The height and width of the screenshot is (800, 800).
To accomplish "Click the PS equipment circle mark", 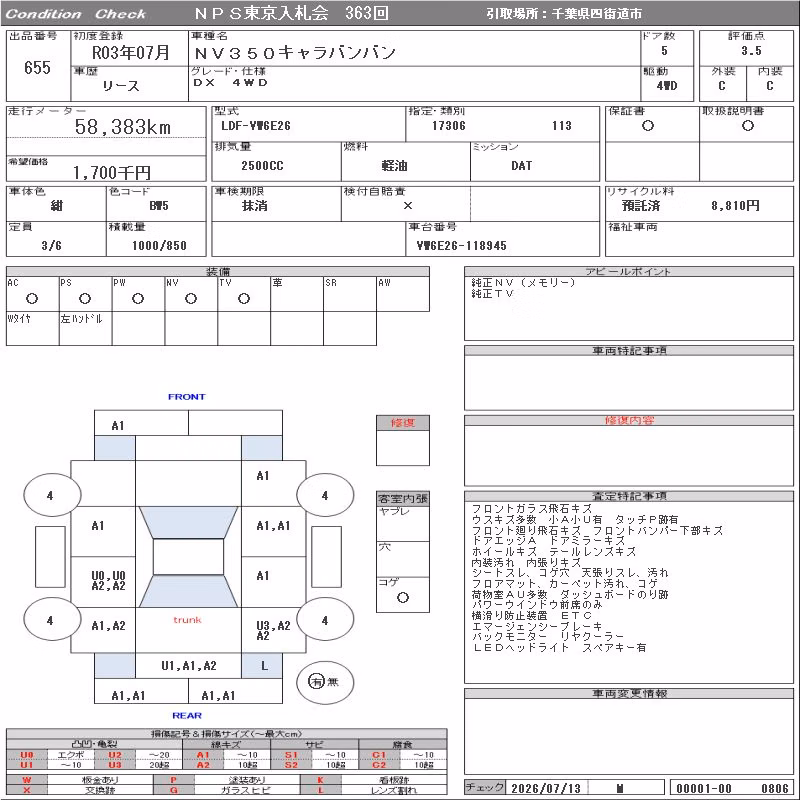I will click(85, 298).
